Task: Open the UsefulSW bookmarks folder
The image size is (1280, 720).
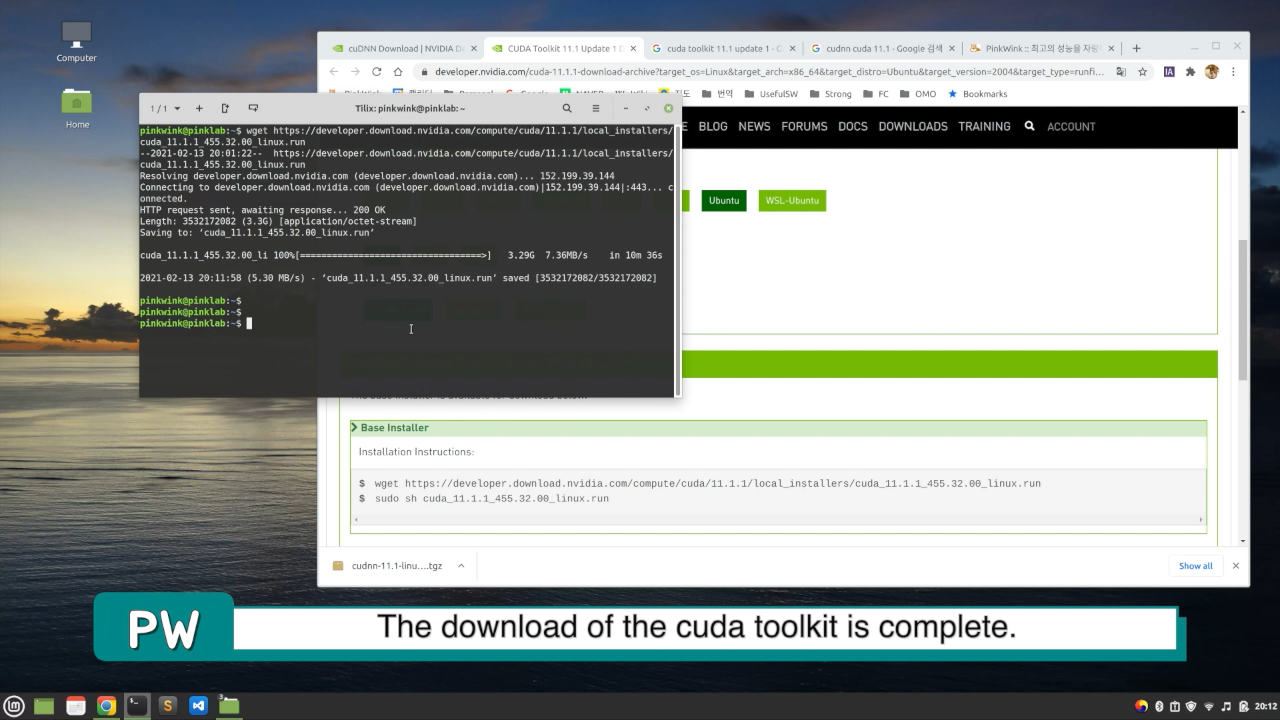Action: coord(770,94)
